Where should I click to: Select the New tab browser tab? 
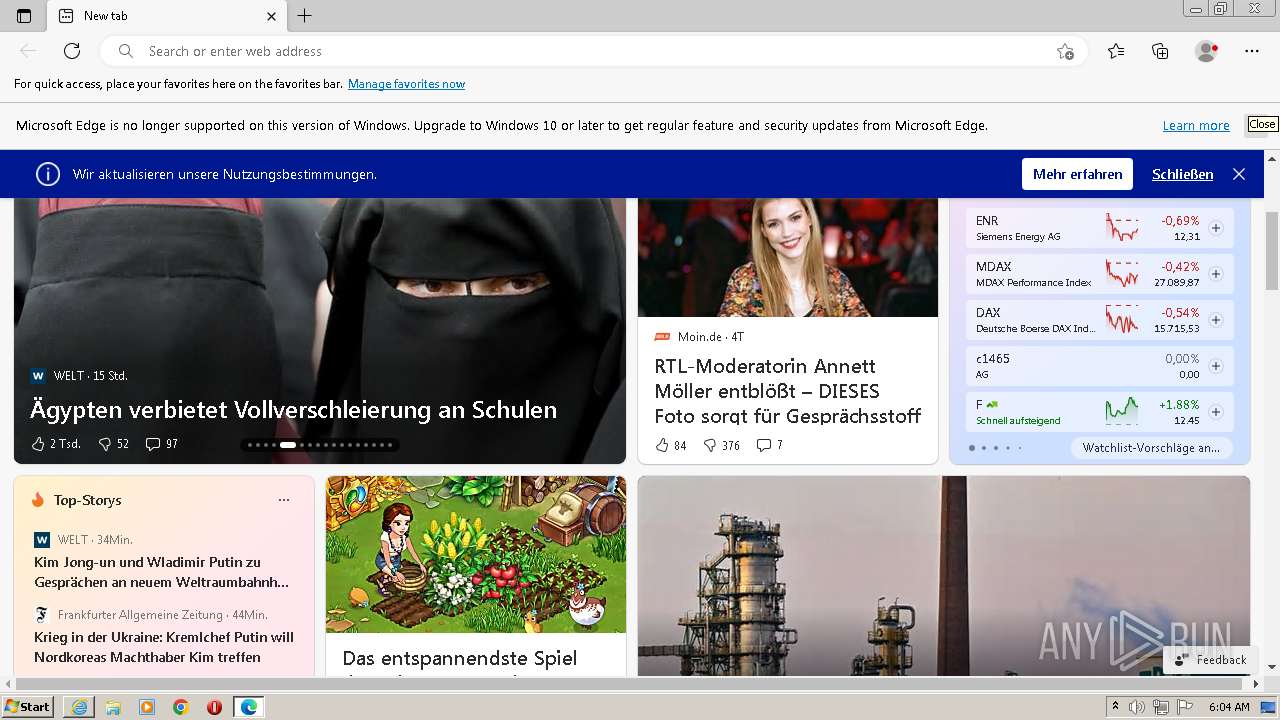tap(167, 16)
